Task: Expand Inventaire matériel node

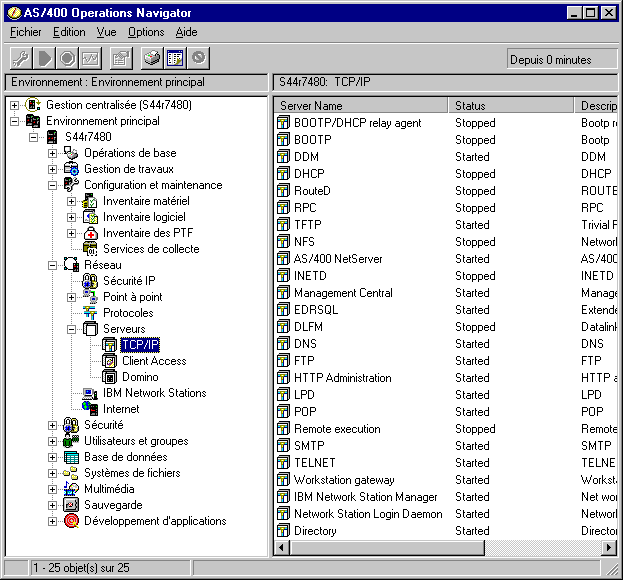Action: [x=71, y=201]
